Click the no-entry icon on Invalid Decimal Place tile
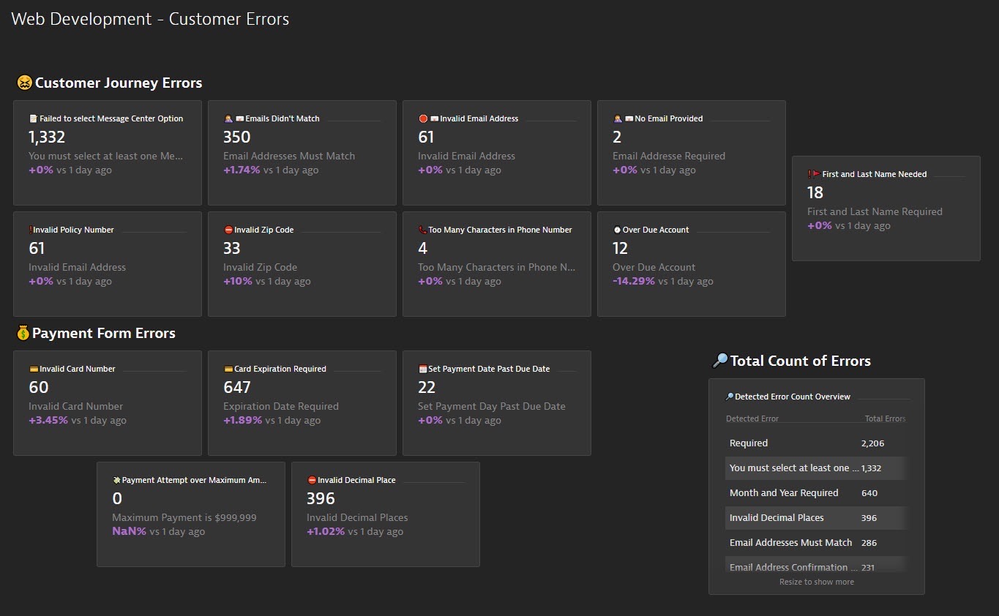The image size is (999, 616). (x=312, y=480)
